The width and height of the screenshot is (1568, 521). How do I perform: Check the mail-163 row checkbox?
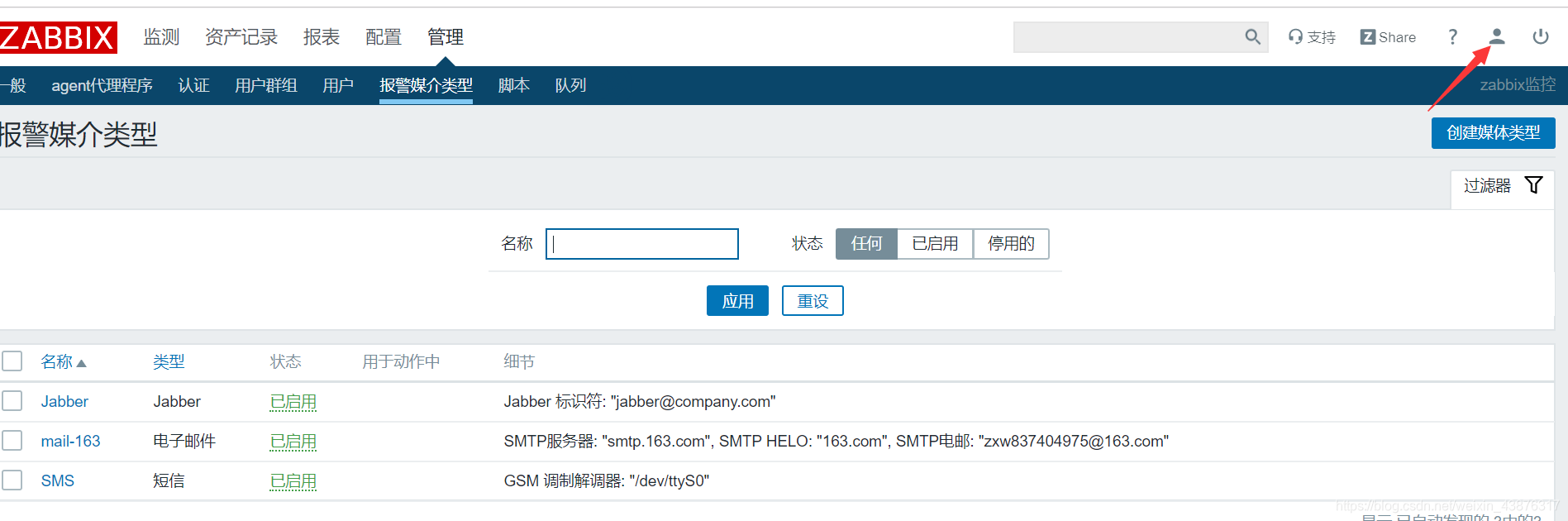12,441
